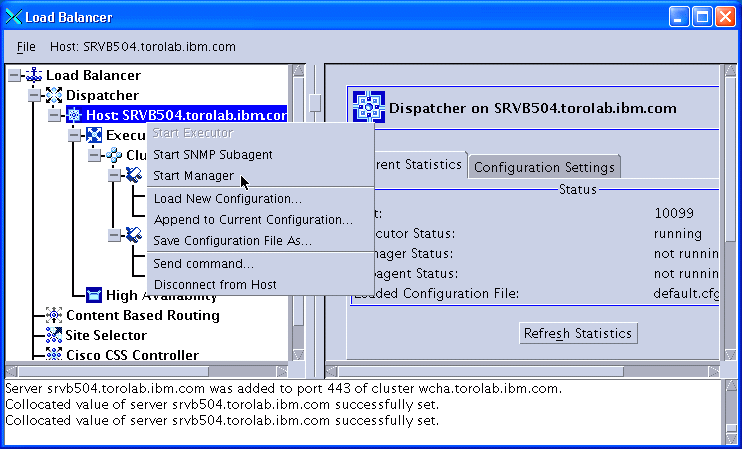The width and height of the screenshot is (742, 449).
Task: Click the default.cfg configuration file value
Action: click(x=686, y=294)
